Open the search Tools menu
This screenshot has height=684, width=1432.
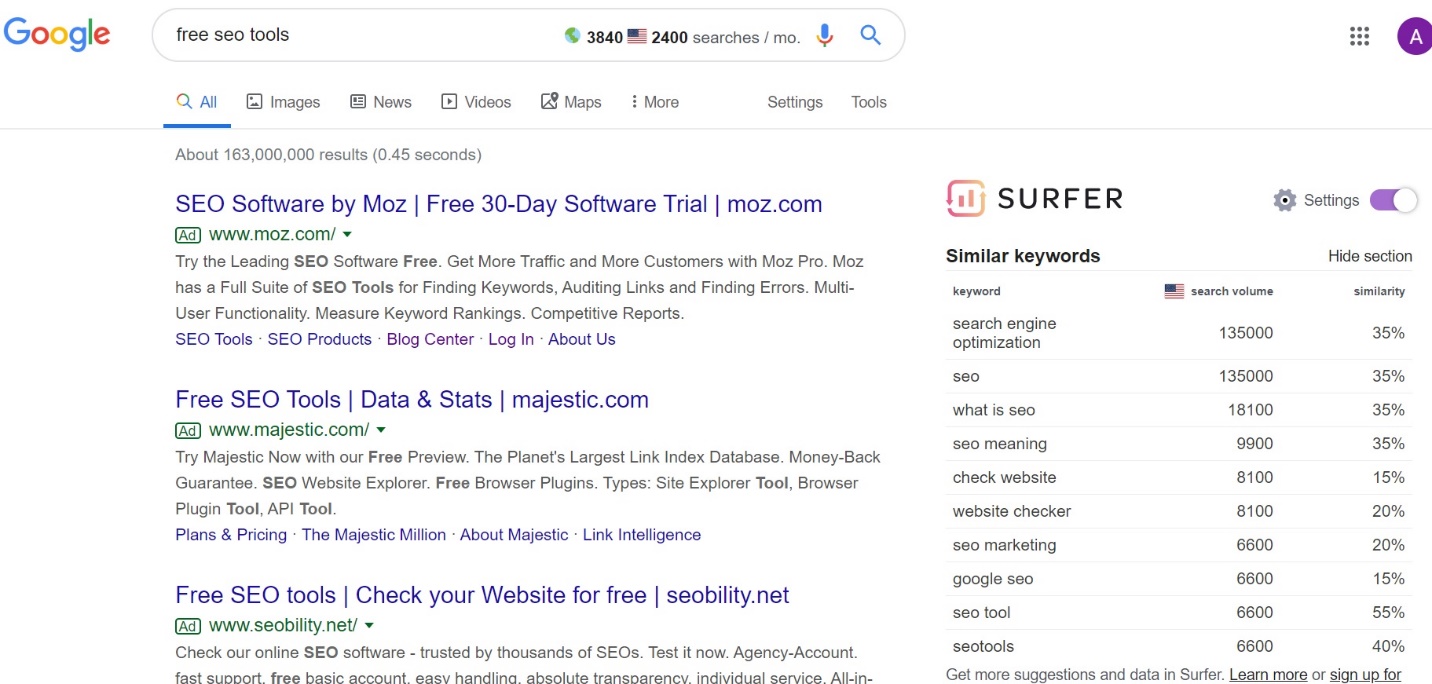point(869,102)
